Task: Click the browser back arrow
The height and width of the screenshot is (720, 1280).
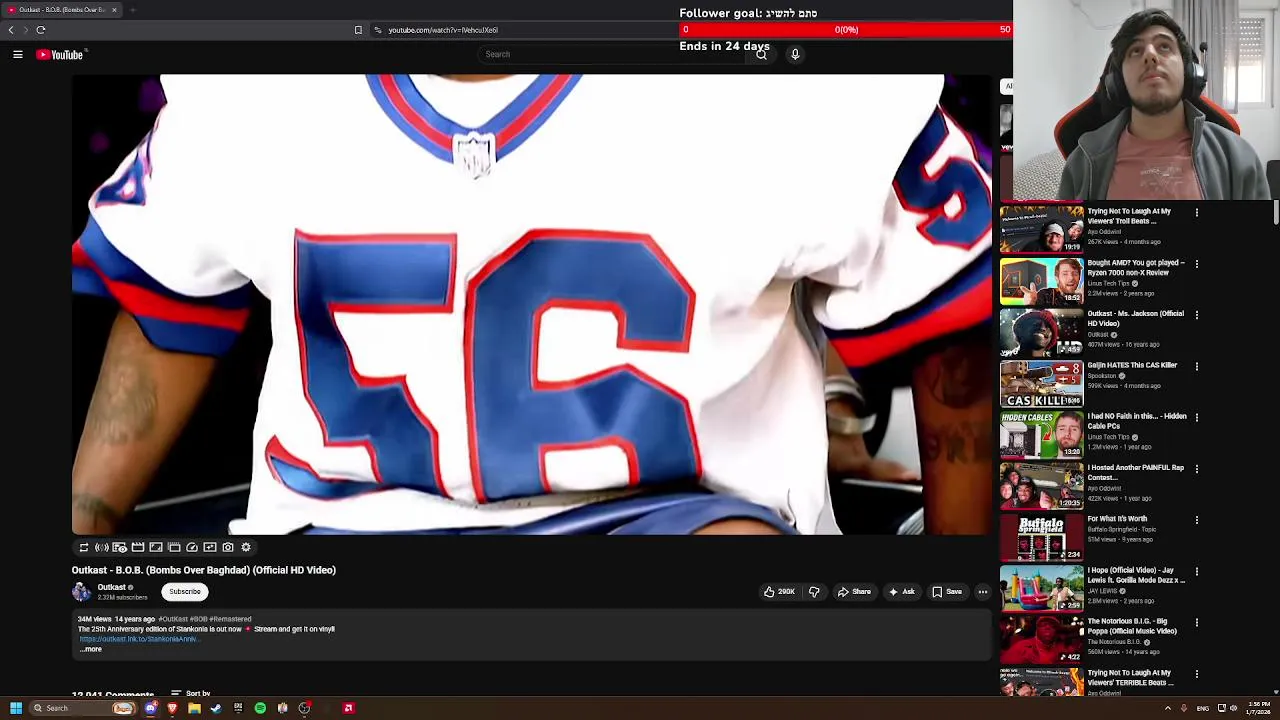Action: [11, 30]
